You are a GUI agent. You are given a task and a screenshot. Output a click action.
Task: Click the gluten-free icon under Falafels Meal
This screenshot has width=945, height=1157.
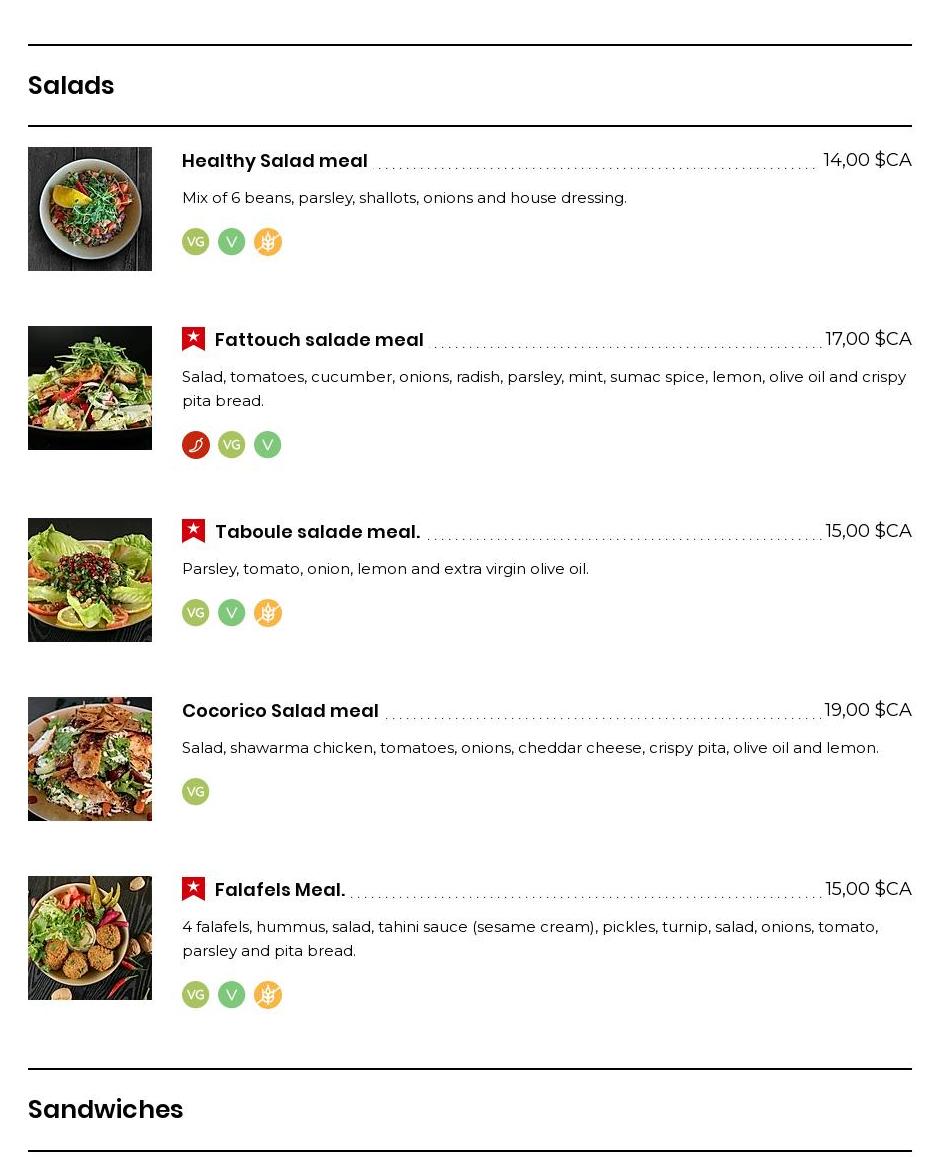click(x=268, y=995)
